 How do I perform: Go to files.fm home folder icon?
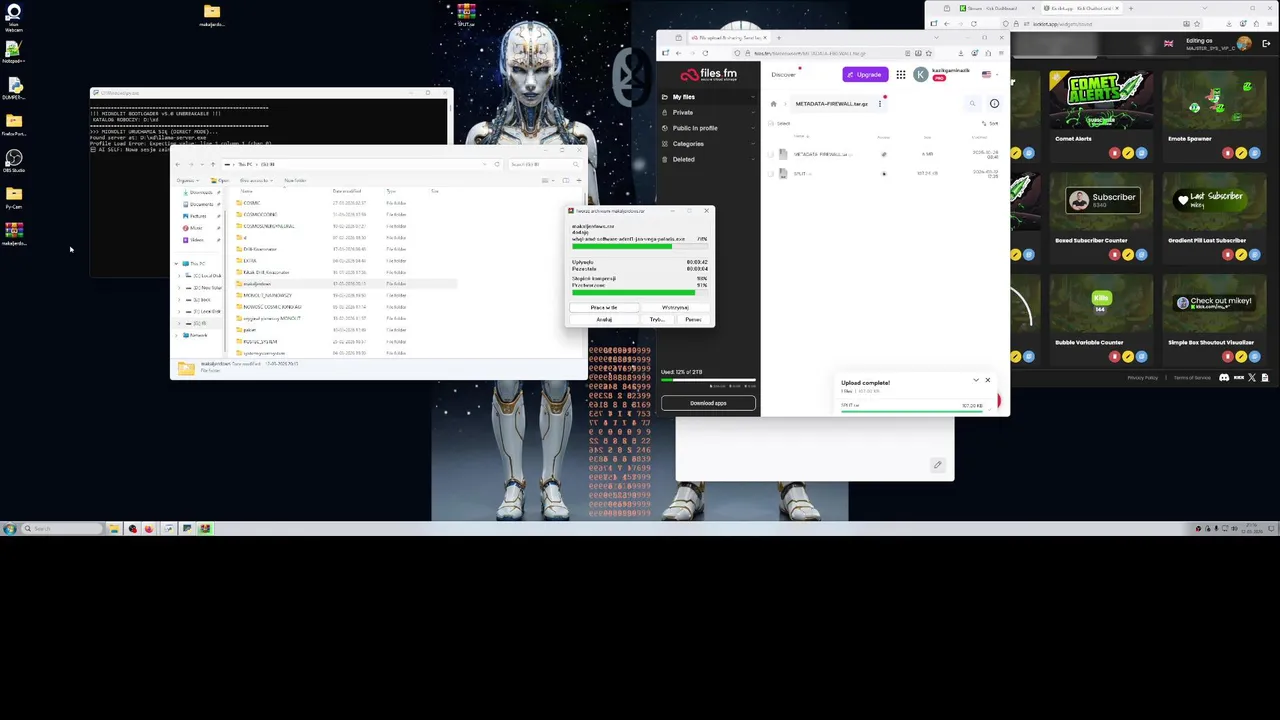[773, 104]
